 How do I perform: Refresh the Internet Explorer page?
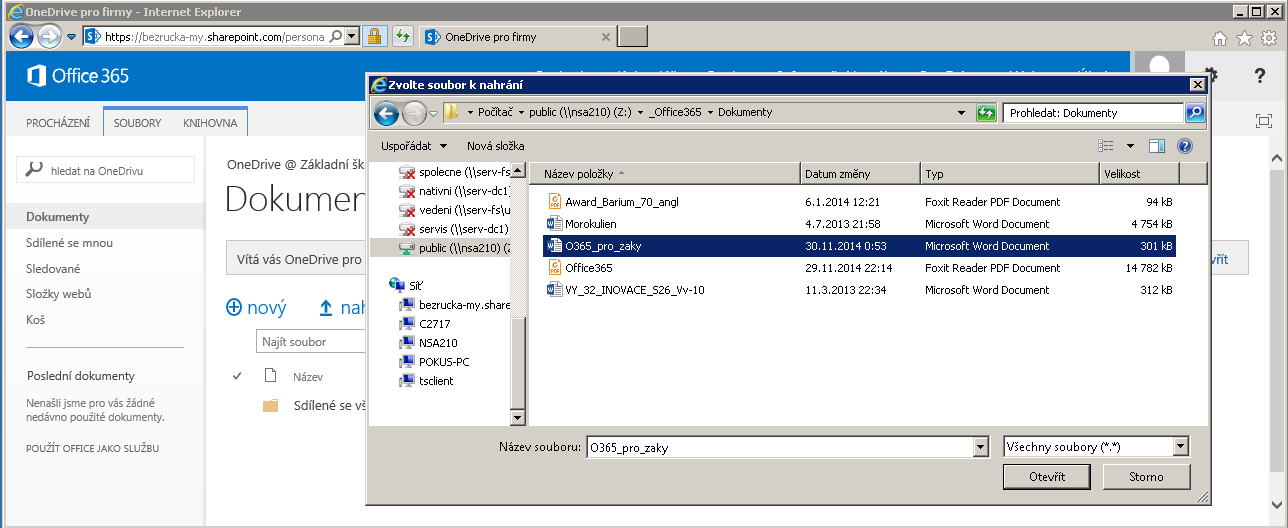[x=402, y=37]
